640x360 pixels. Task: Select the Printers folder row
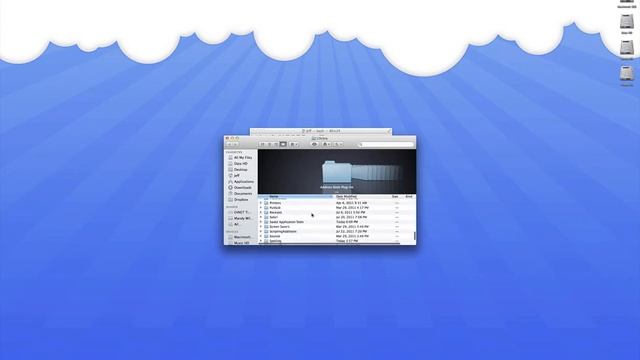[336, 203]
